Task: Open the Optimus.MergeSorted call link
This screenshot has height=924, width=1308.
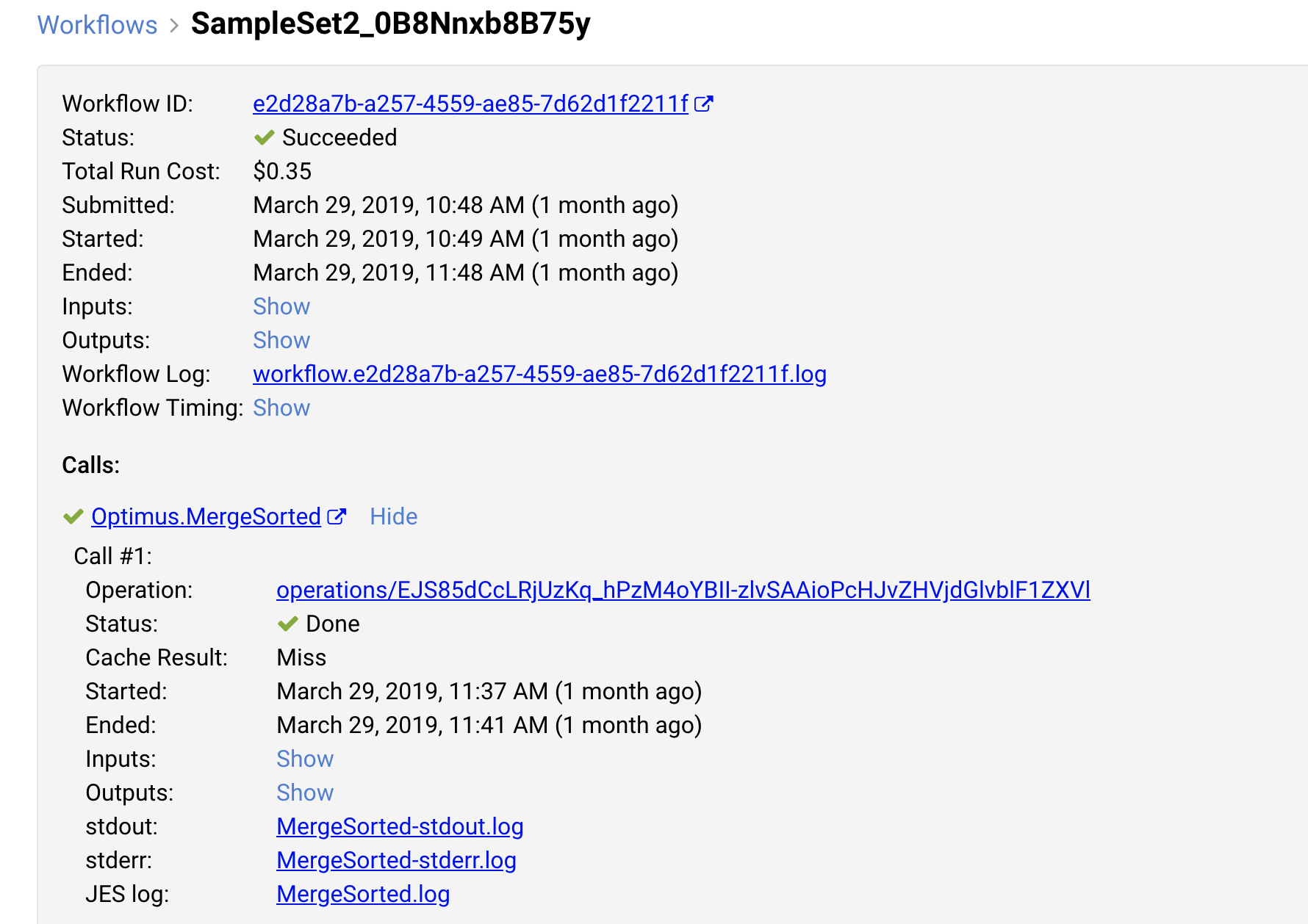Action: 206,516
